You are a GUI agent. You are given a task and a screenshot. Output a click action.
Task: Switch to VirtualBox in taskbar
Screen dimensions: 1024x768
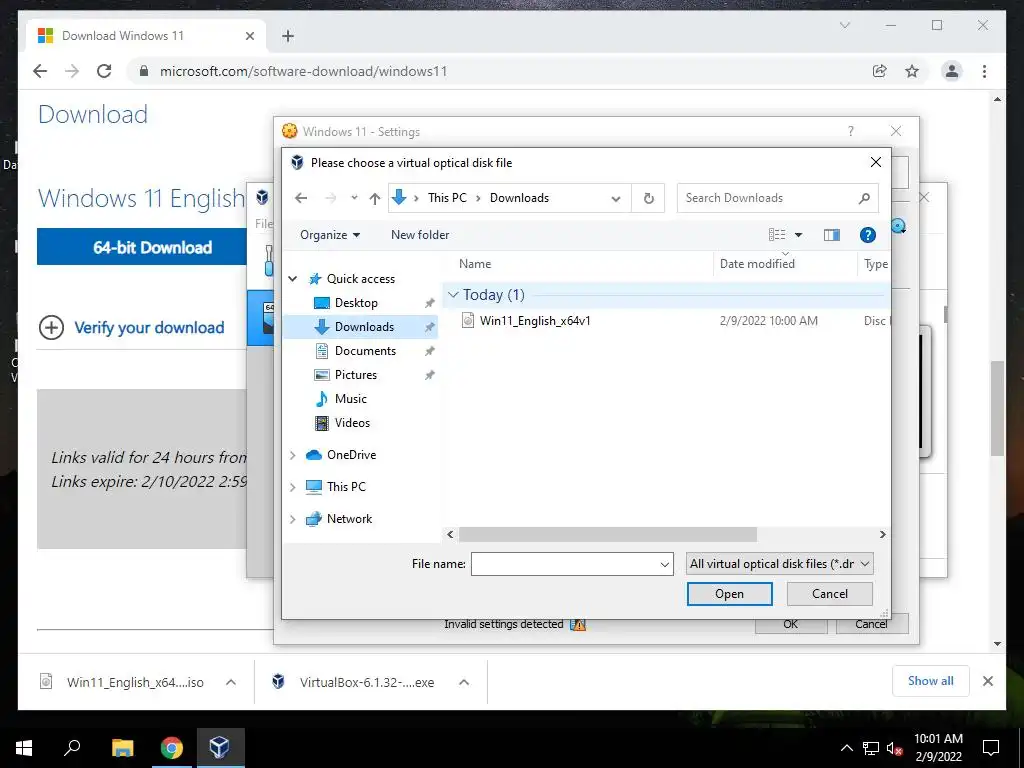(x=219, y=748)
